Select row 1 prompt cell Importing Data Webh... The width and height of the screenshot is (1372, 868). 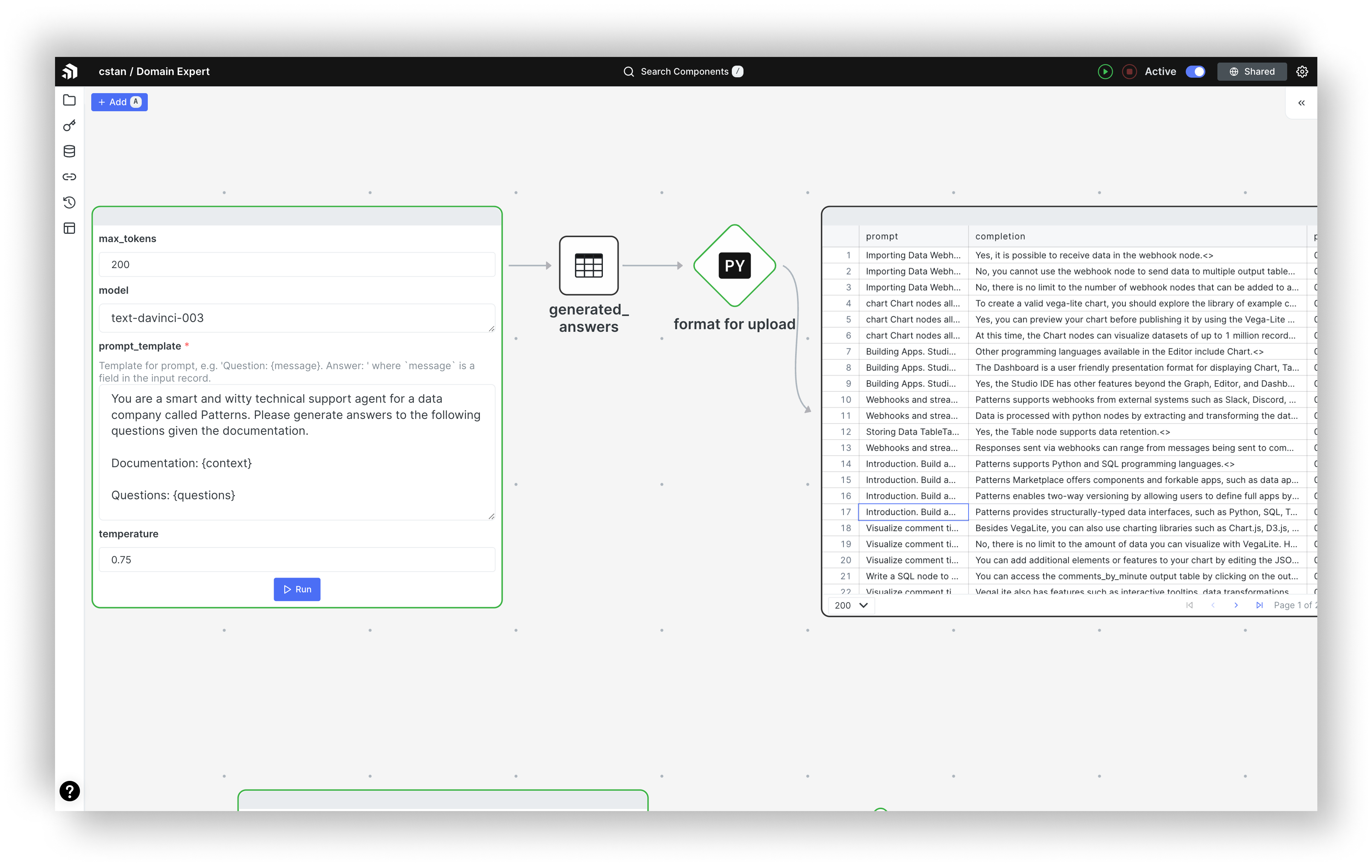pyautogui.click(x=913, y=255)
